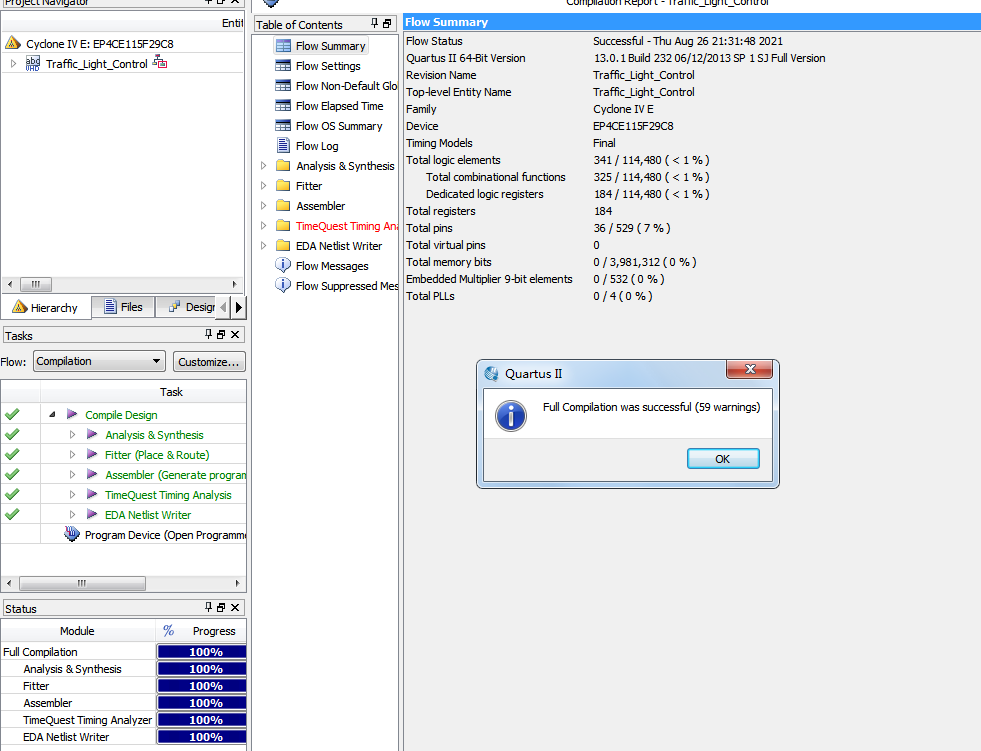Run TimeQuest Timing Analysis play icon
Viewport: 981px width, 751px height.
pos(92,494)
